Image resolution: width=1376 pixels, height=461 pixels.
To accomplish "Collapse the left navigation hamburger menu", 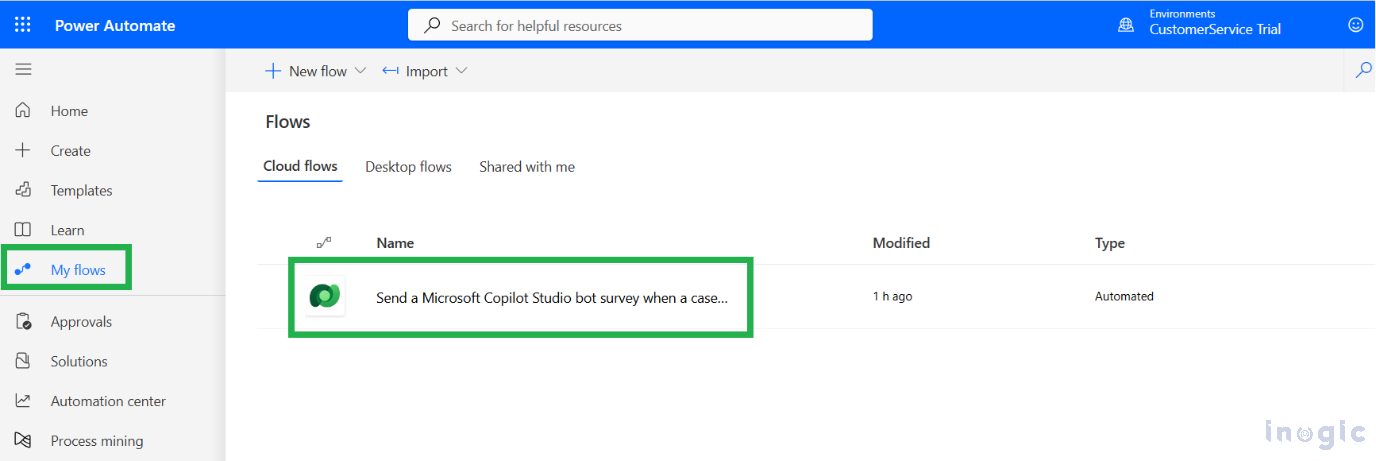I will point(23,69).
